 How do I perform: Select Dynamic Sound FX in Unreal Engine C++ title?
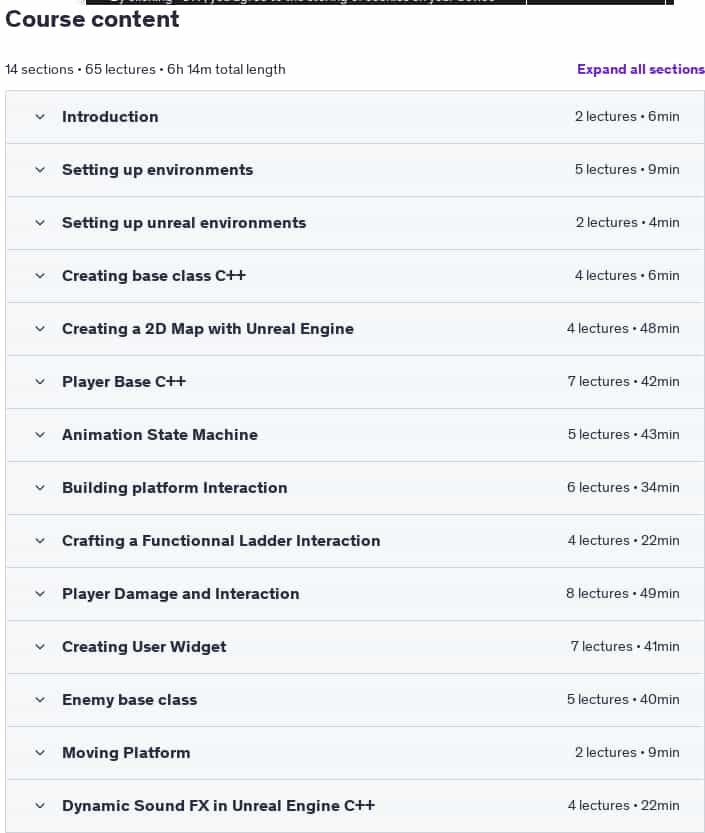tap(218, 805)
